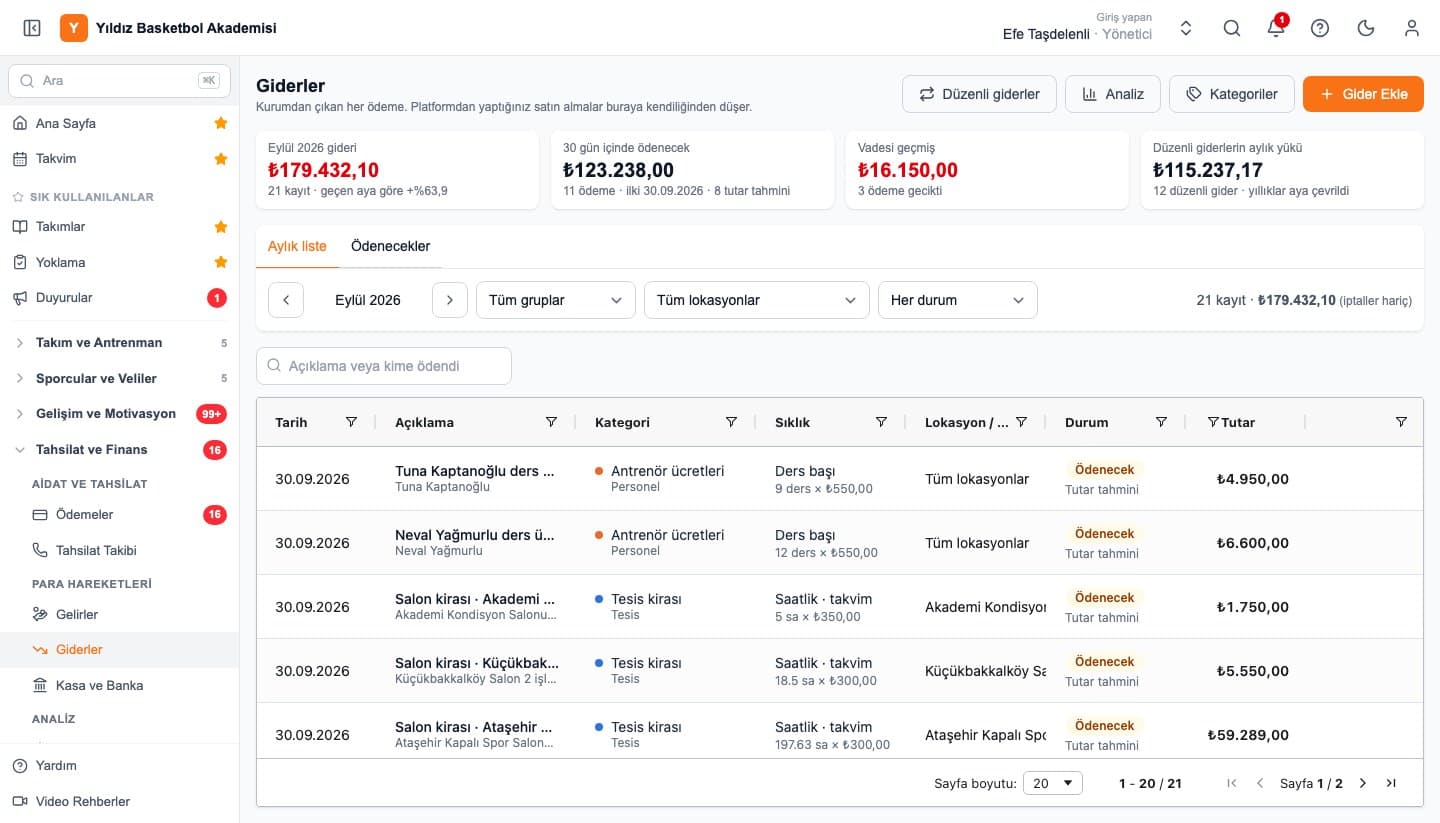Viewport: 1440px width, 823px height.
Task: Select Aylık liste tab
Action: tap(297, 246)
